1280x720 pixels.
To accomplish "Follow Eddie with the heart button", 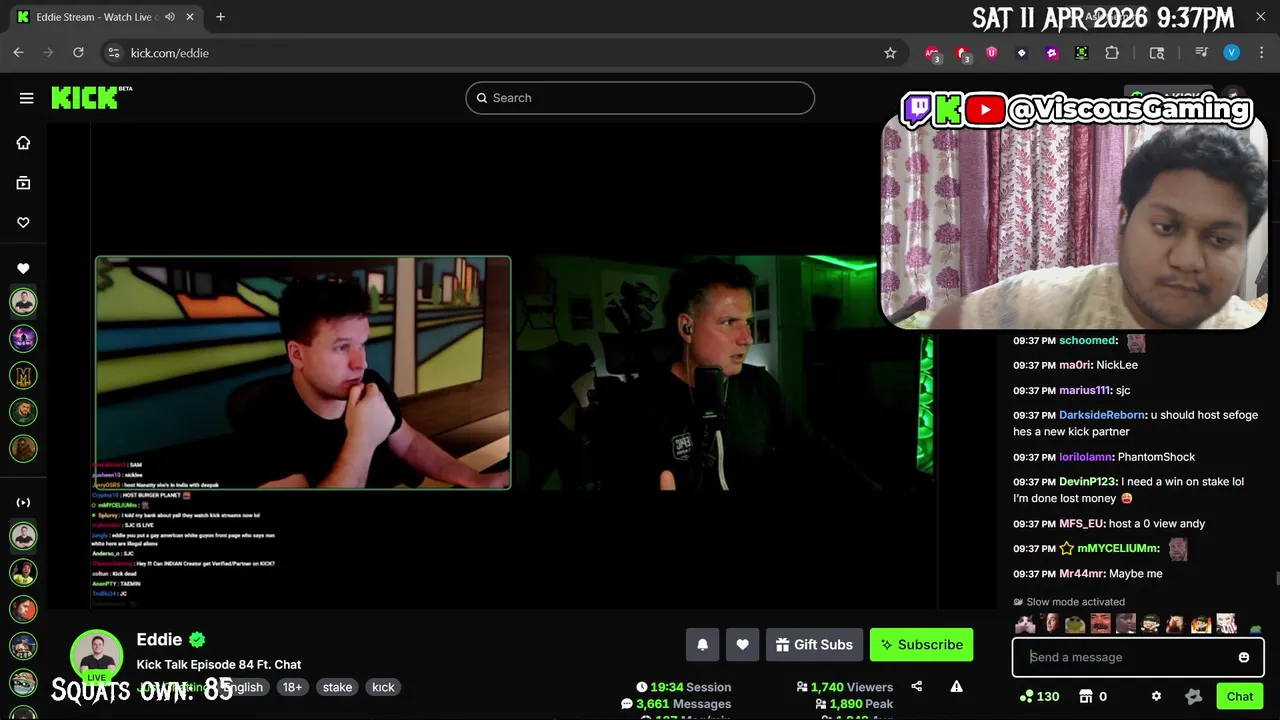I will [x=742, y=645].
